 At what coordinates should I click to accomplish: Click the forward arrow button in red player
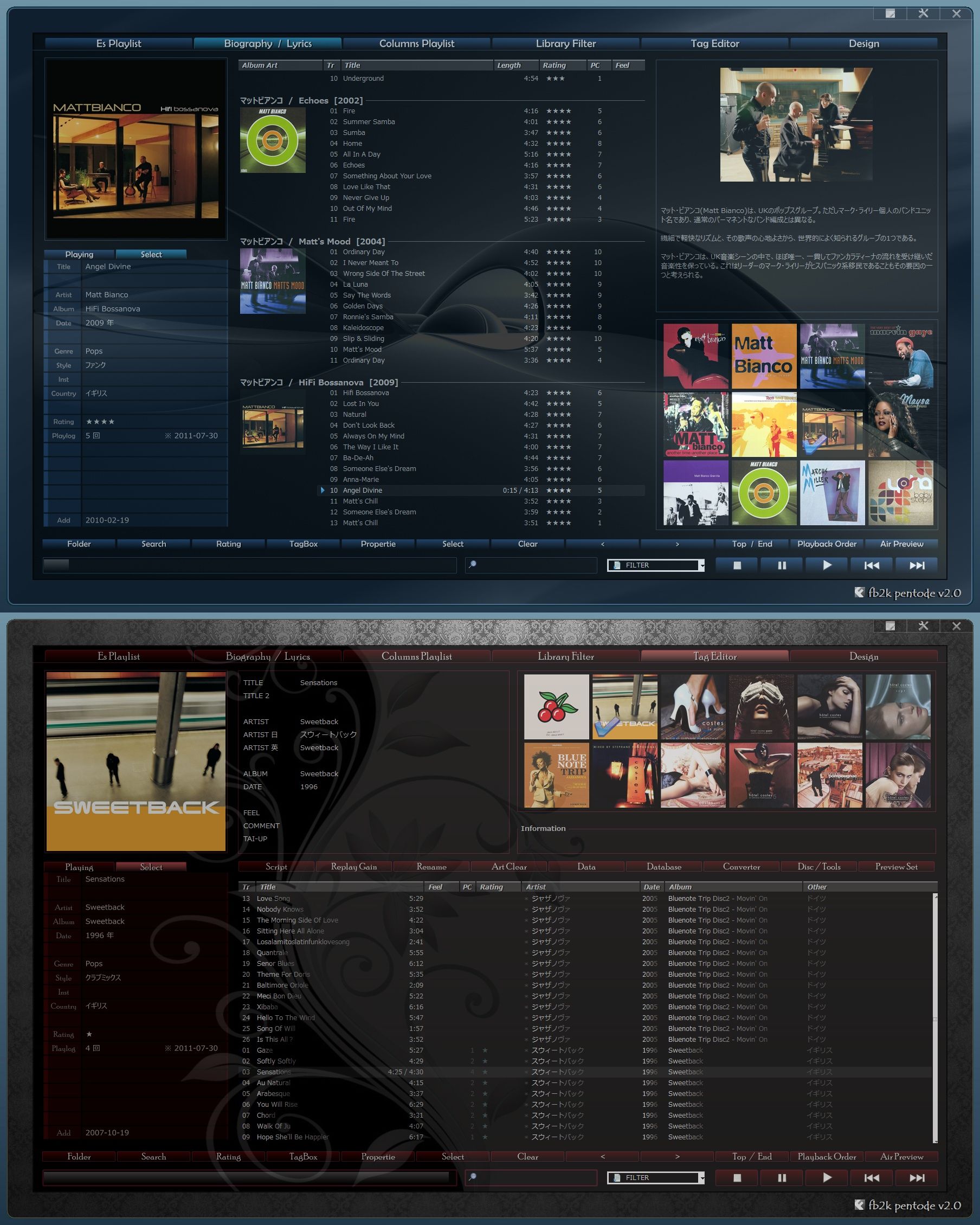(x=677, y=1157)
